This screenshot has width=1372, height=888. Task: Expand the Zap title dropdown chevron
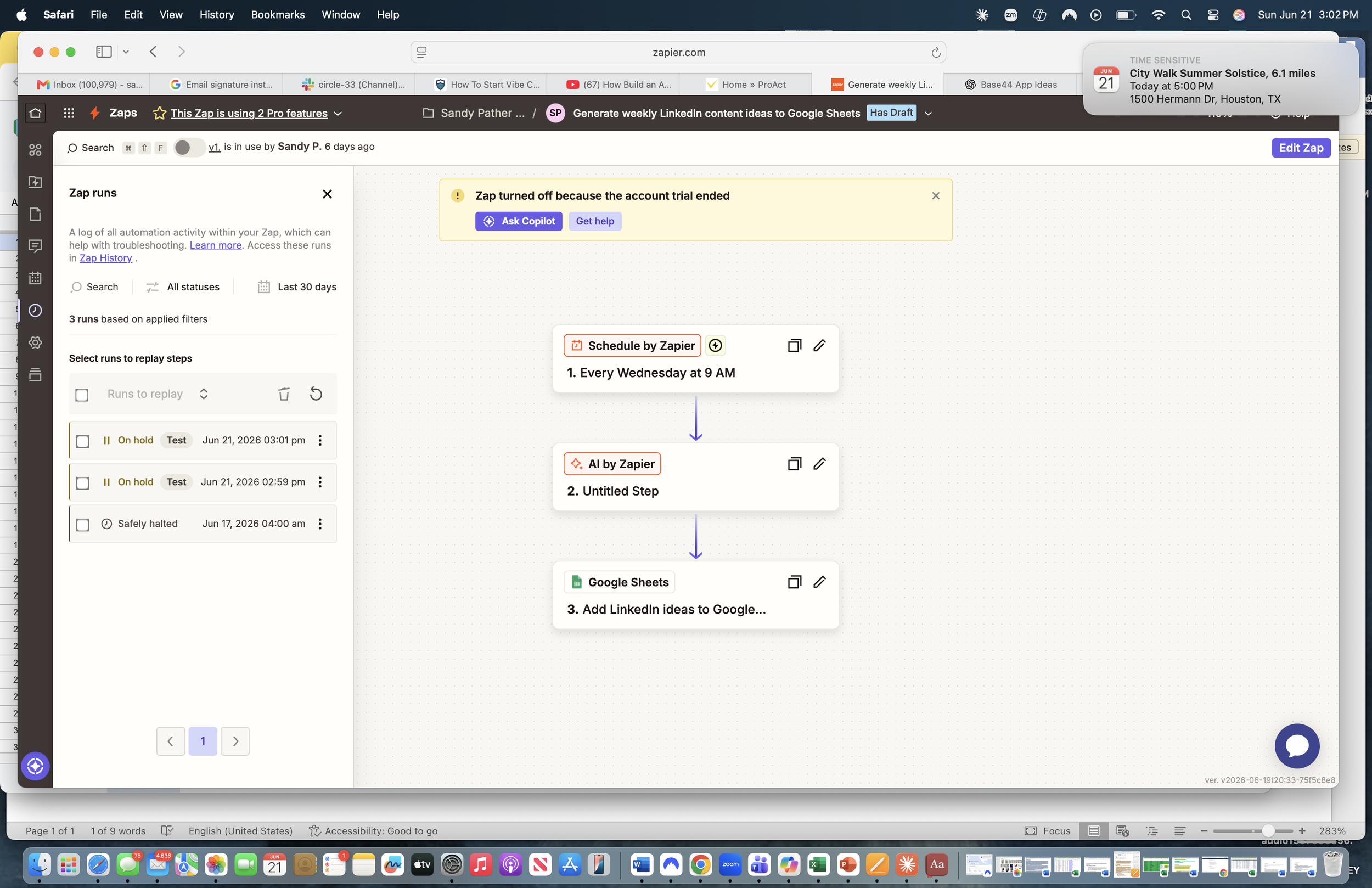(x=928, y=114)
